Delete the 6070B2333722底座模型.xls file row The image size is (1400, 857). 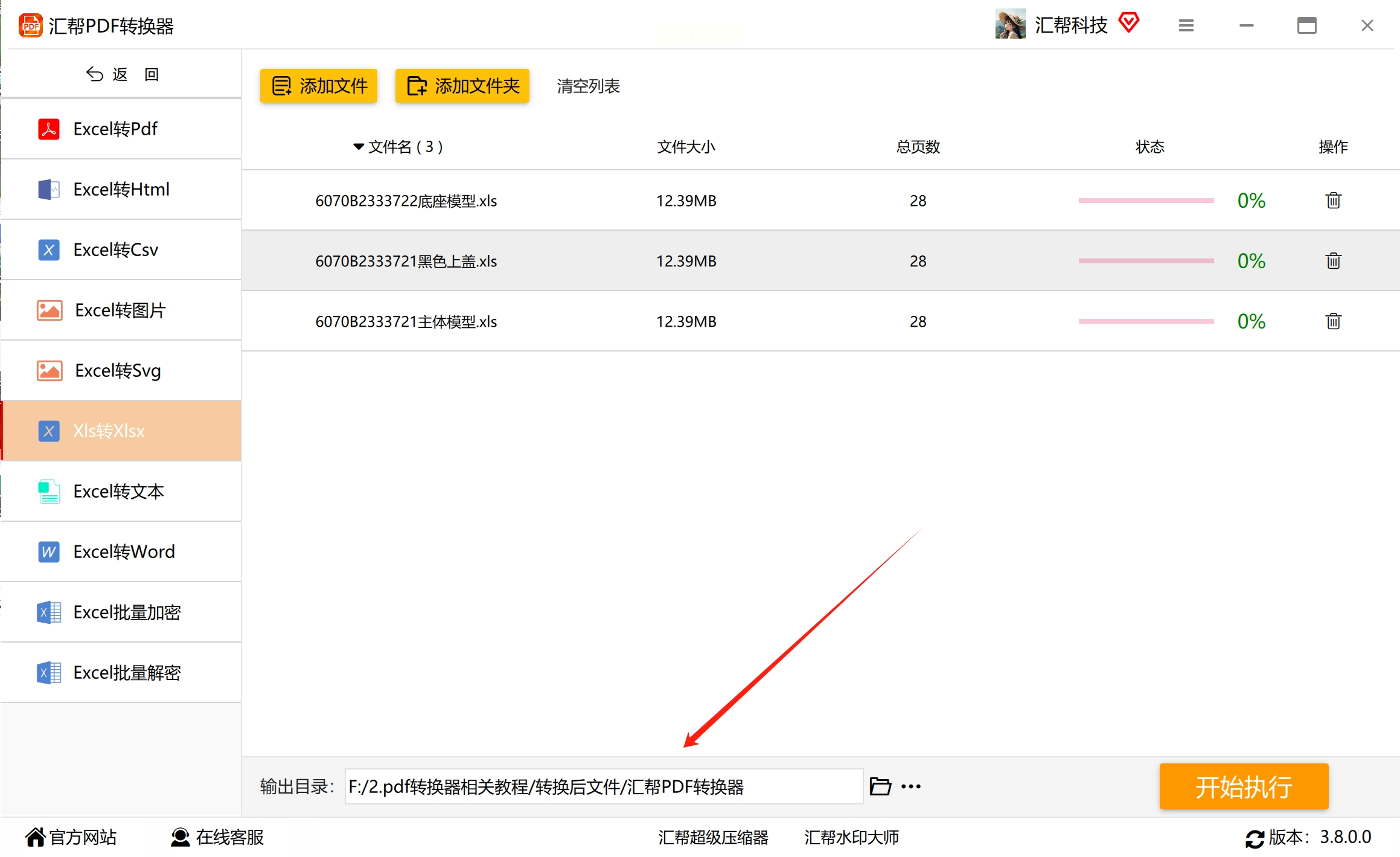(1333, 201)
